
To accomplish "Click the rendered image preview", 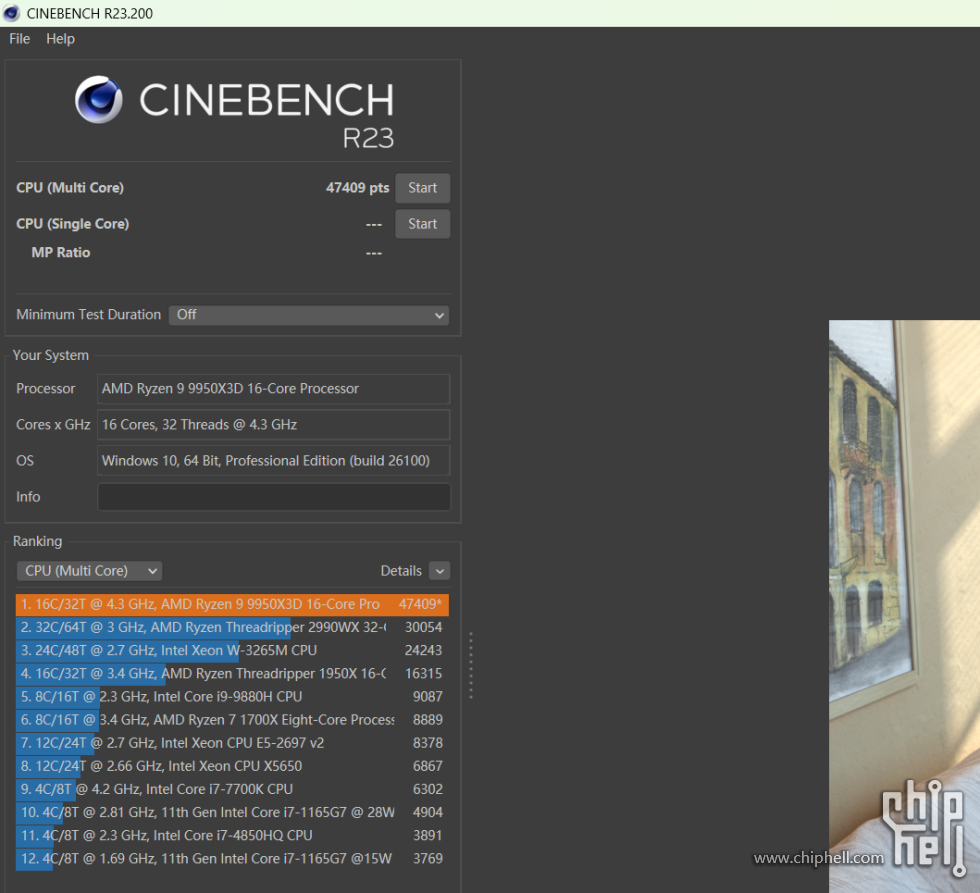I will 904,606.
